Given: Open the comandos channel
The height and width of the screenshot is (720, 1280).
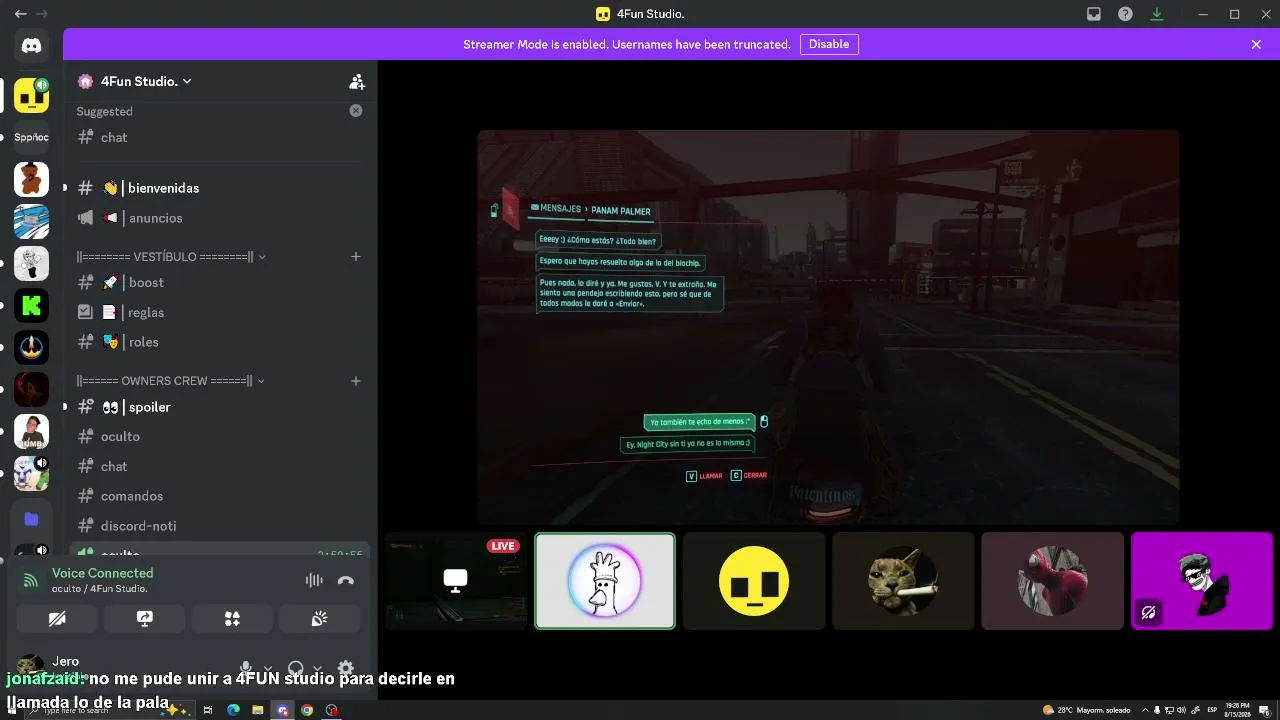Looking at the screenshot, I should click(x=219, y=496).
